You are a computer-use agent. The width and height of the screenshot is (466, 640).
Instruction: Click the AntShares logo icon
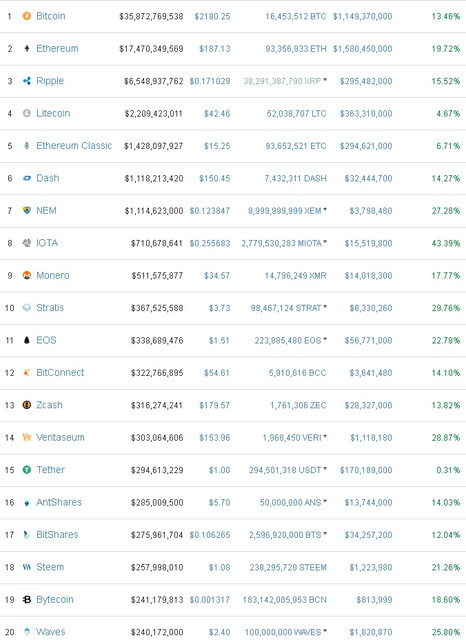point(27,502)
